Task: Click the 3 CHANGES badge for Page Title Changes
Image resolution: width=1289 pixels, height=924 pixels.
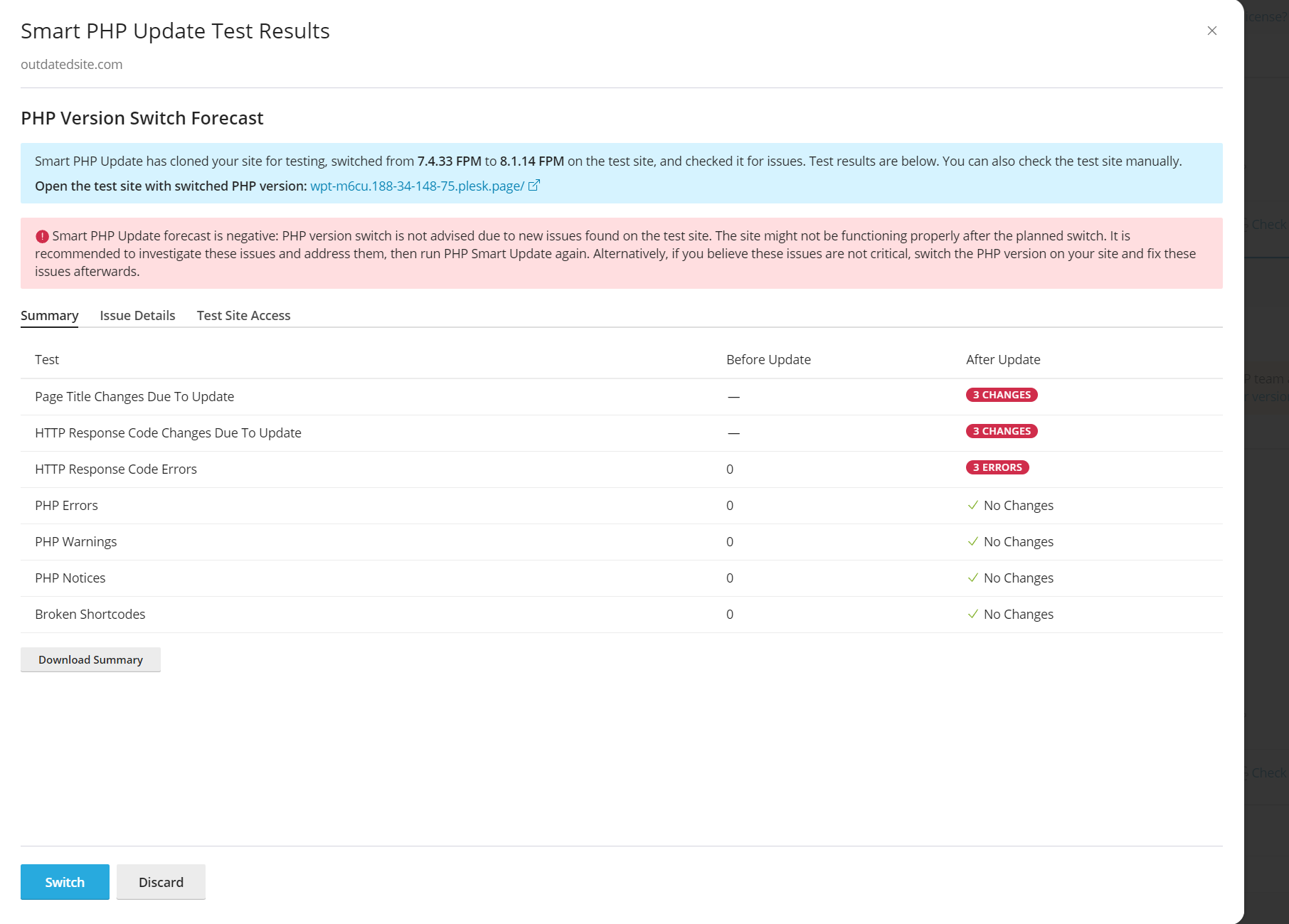Action: point(1001,394)
